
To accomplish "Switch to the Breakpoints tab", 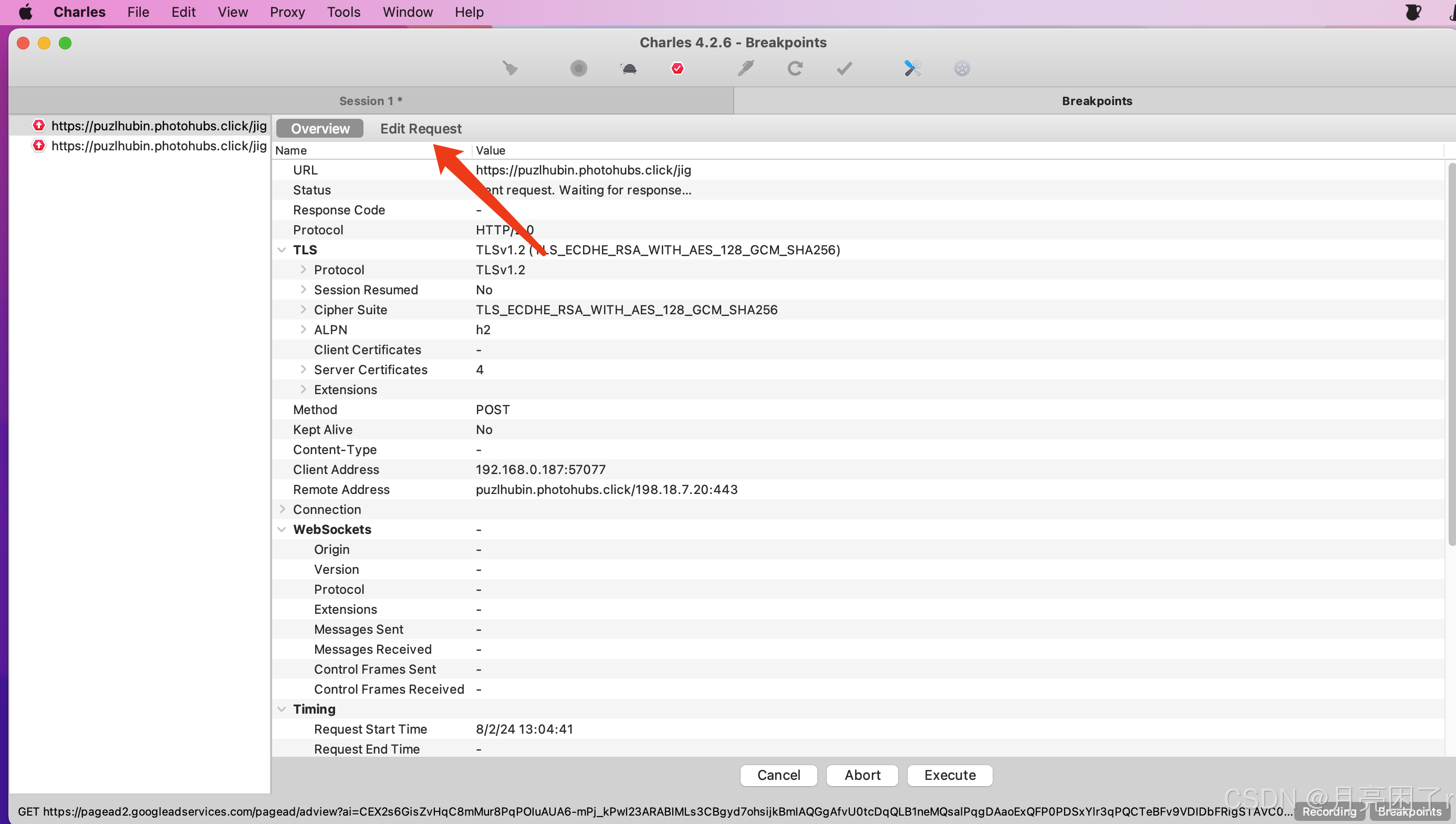I will [x=1096, y=100].
